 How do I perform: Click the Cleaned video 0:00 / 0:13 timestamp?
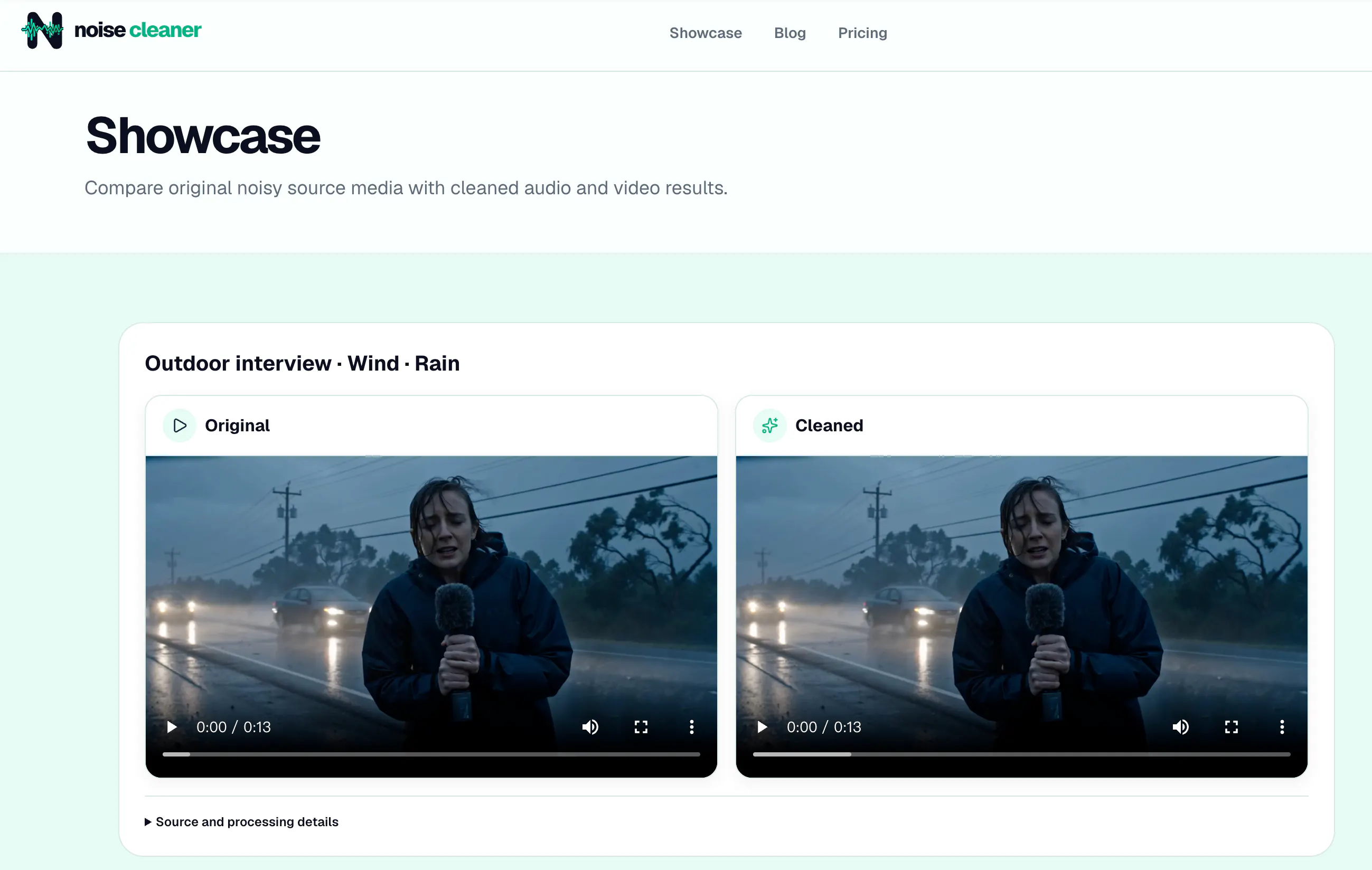pyautogui.click(x=824, y=727)
